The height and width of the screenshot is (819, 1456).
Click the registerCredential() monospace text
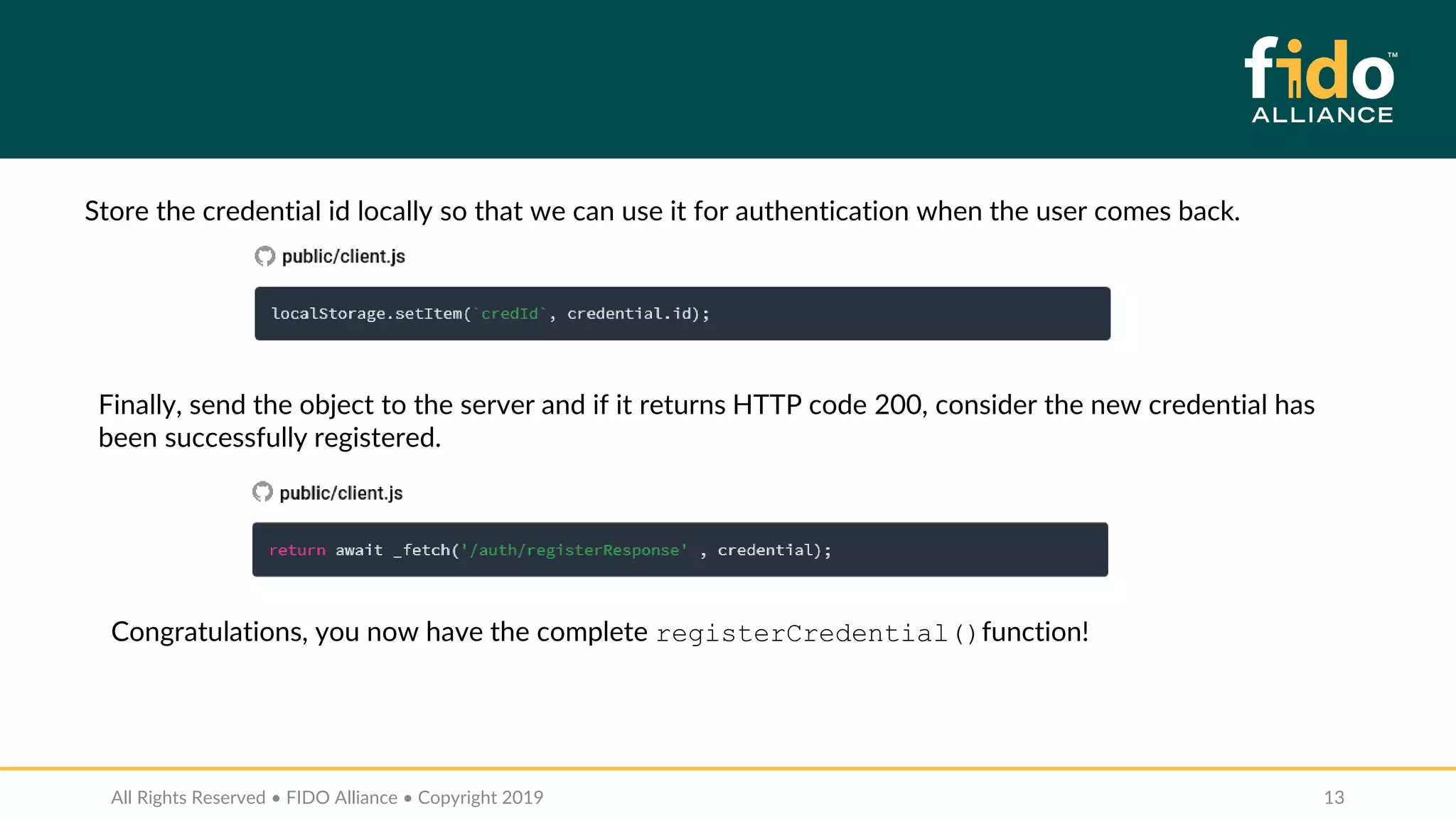(815, 633)
